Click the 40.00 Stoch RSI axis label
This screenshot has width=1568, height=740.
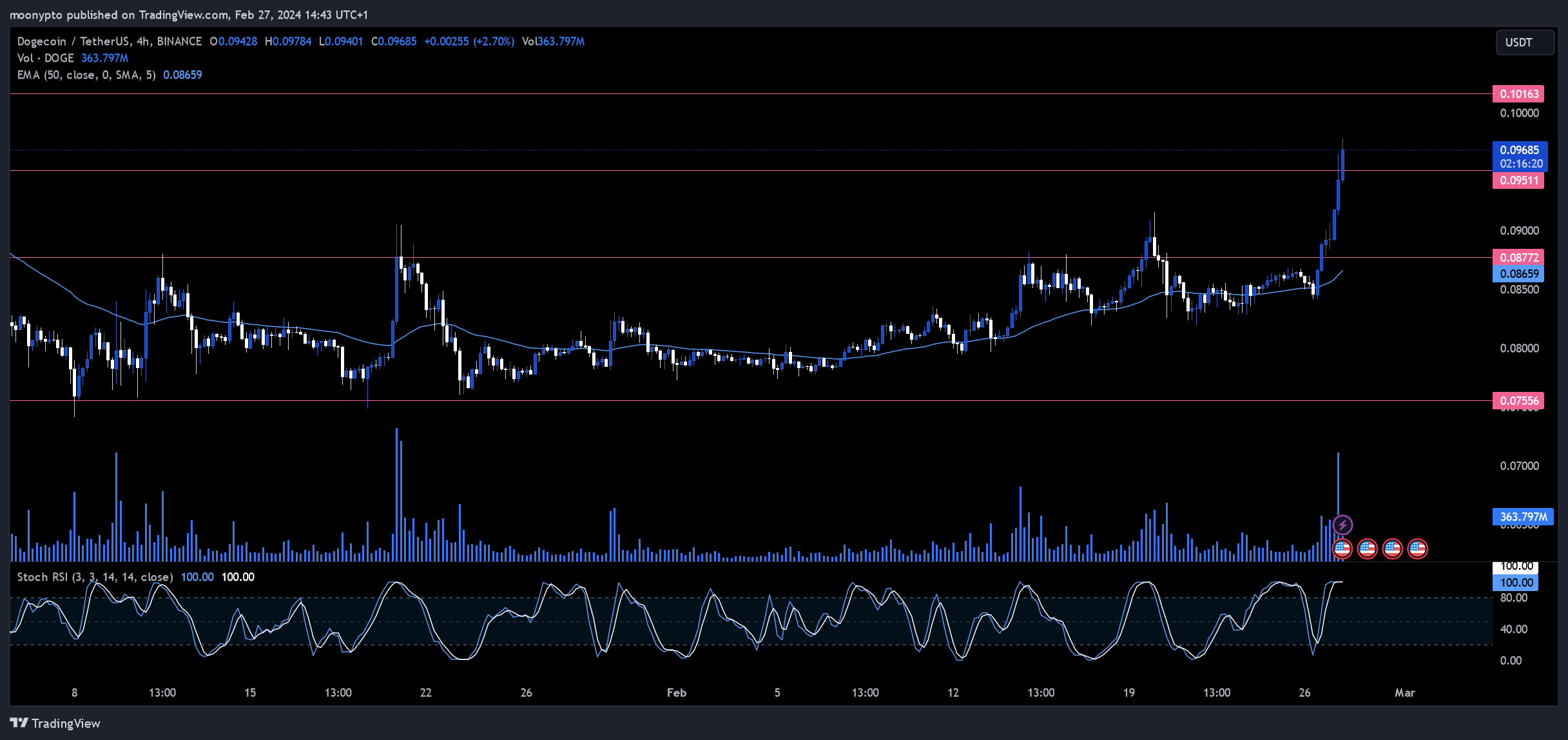click(1514, 629)
